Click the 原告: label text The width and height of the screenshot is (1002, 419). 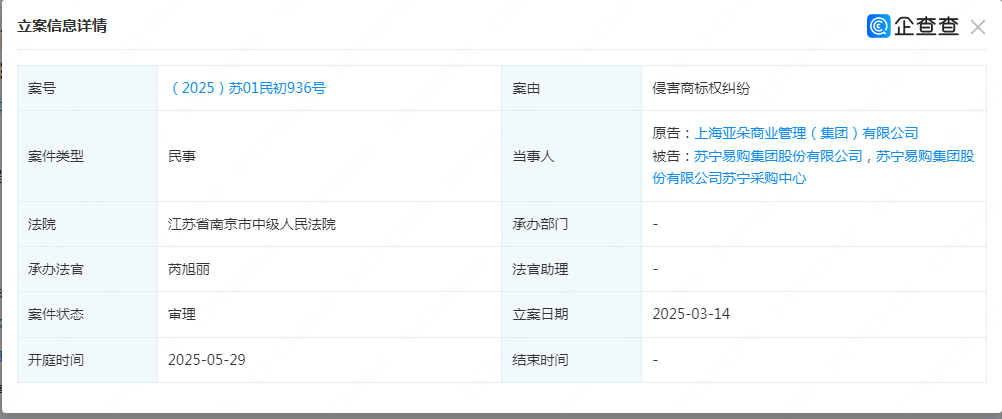tap(673, 133)
